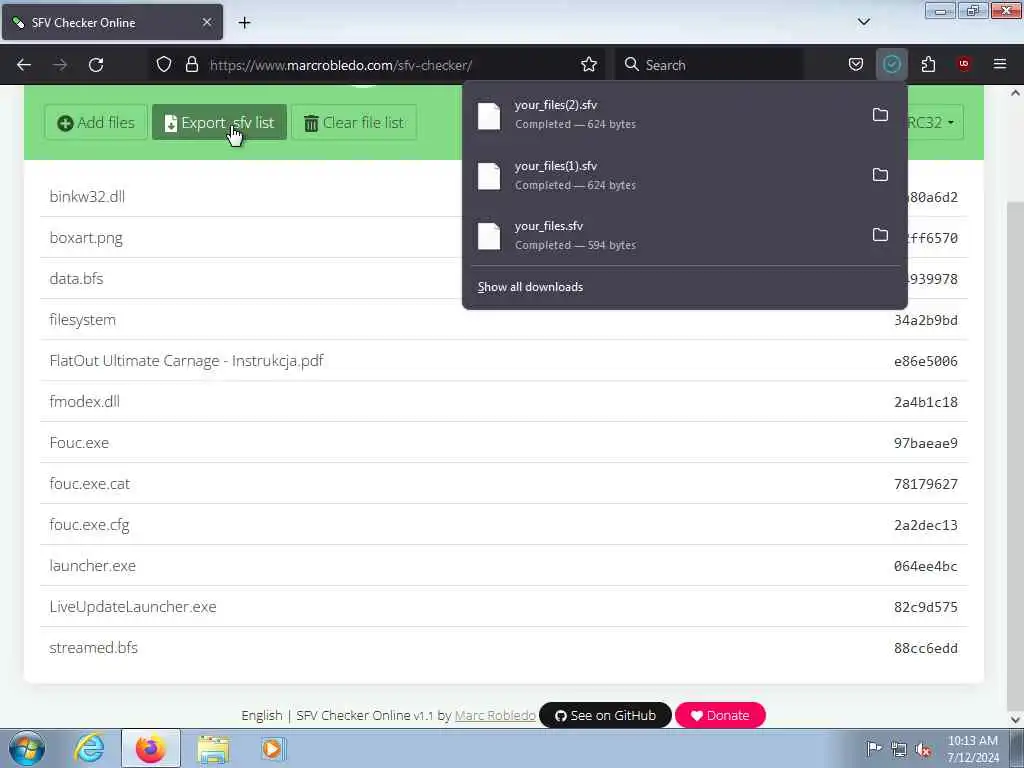
Task: Select the filesystem file row
Action: click(504, 320)
